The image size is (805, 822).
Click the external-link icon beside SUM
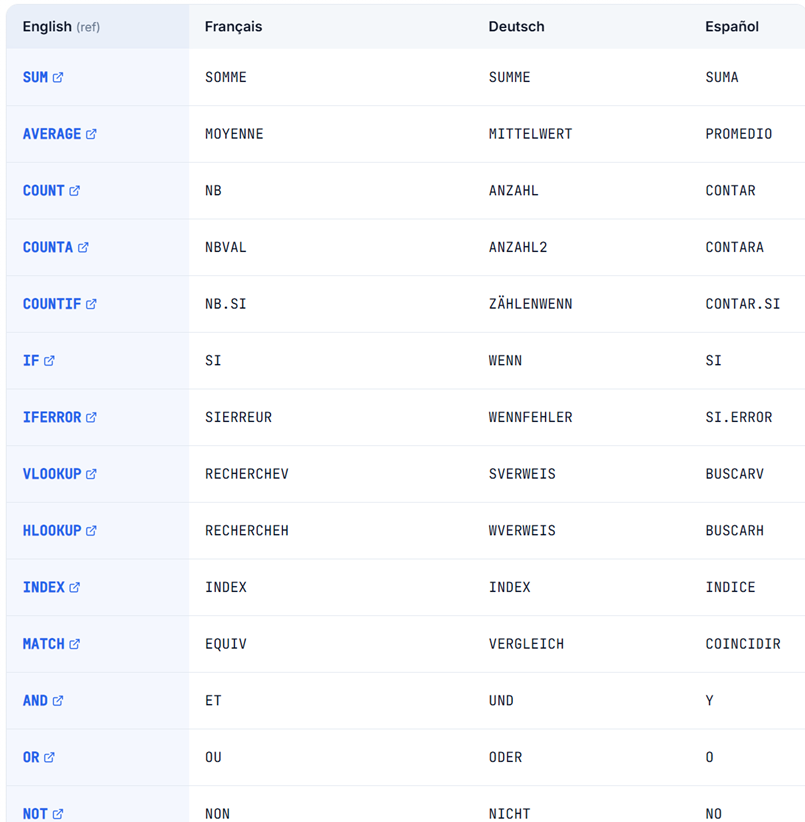58,78
